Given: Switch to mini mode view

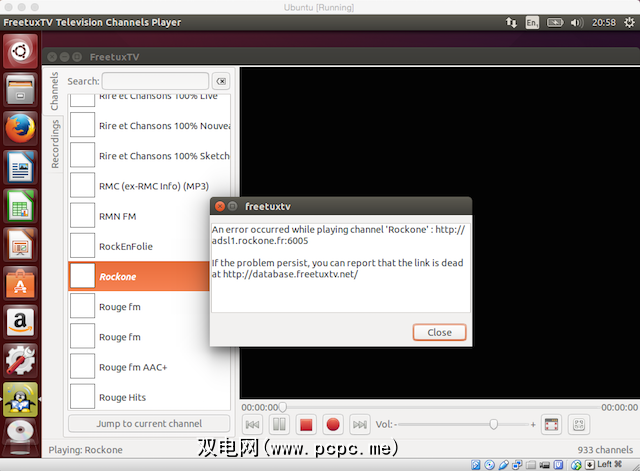Looking at the screenshot, I should pyautogui.click(x=579, y=424).
